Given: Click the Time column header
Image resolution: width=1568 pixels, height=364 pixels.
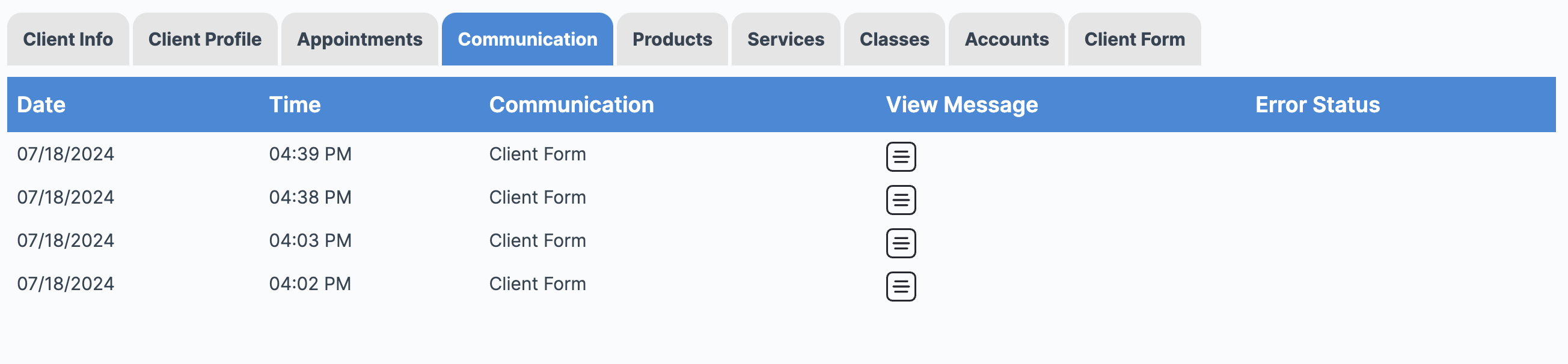Looking at the screenshot, I should (295, 105).
